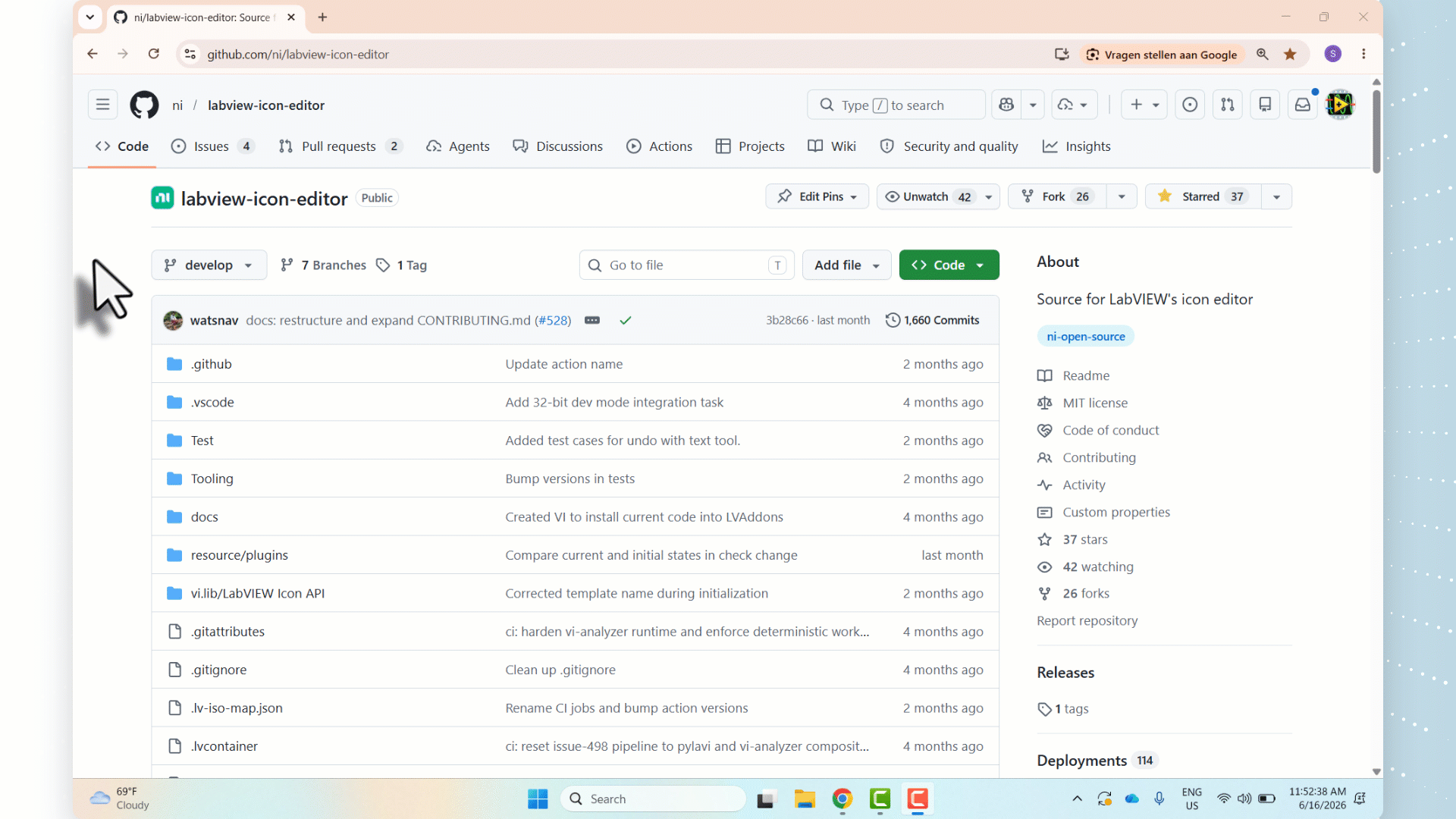Screen dimensions: 1456x819
Task: Open Windows Start button
Action: pyautogui.click(x=538, y=799)
